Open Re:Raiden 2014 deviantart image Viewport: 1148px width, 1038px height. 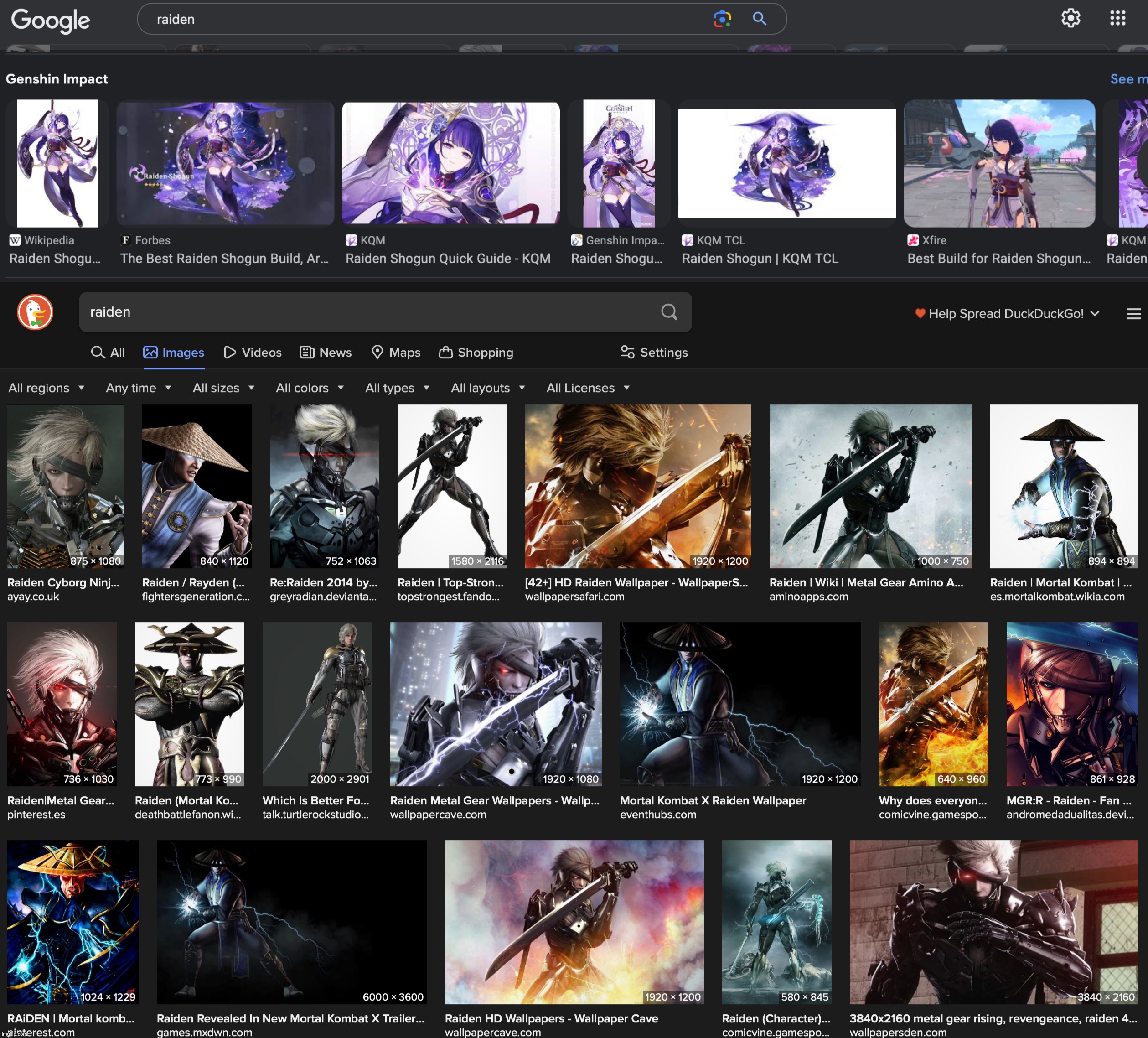coord(325,486)
